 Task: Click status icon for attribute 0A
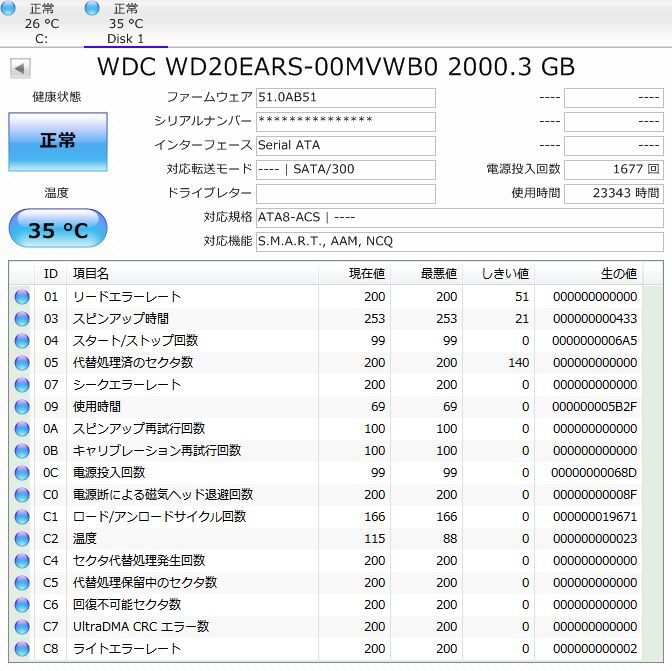(x=22, y=429)
